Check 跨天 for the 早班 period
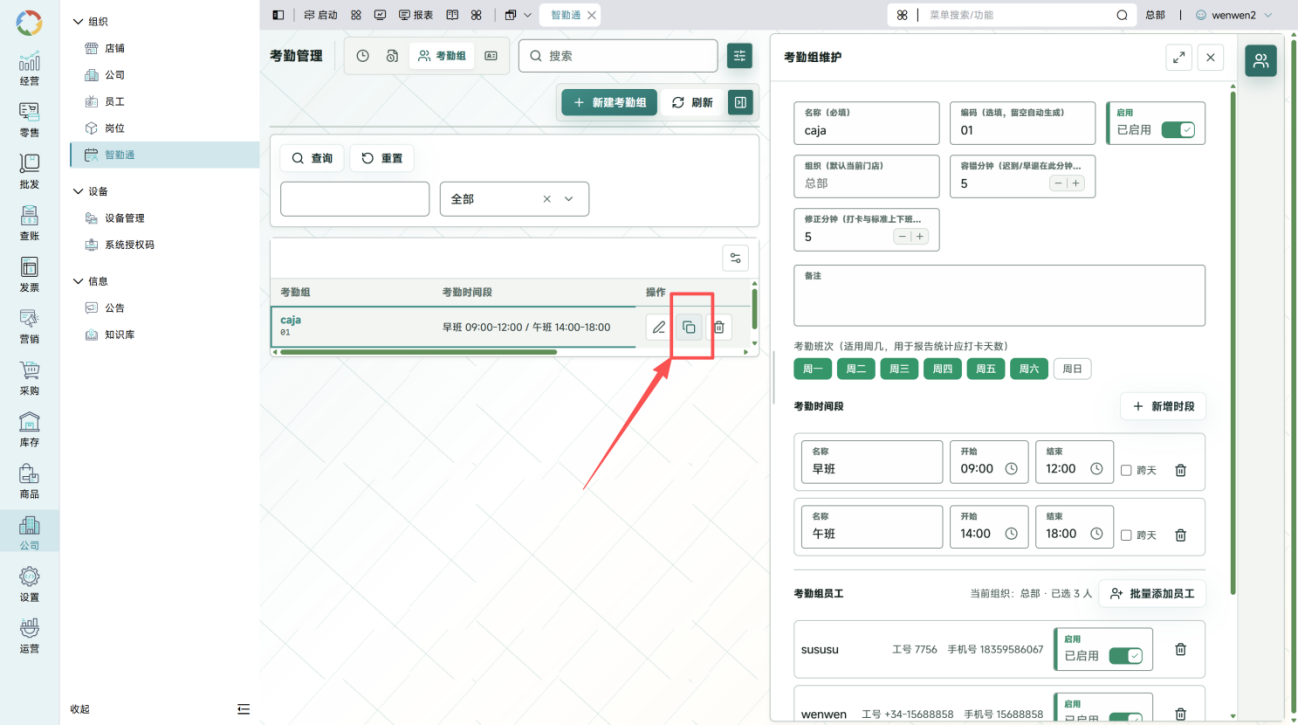Image resolution: width=1298 pixels, height=725 pixels. 1126,470
